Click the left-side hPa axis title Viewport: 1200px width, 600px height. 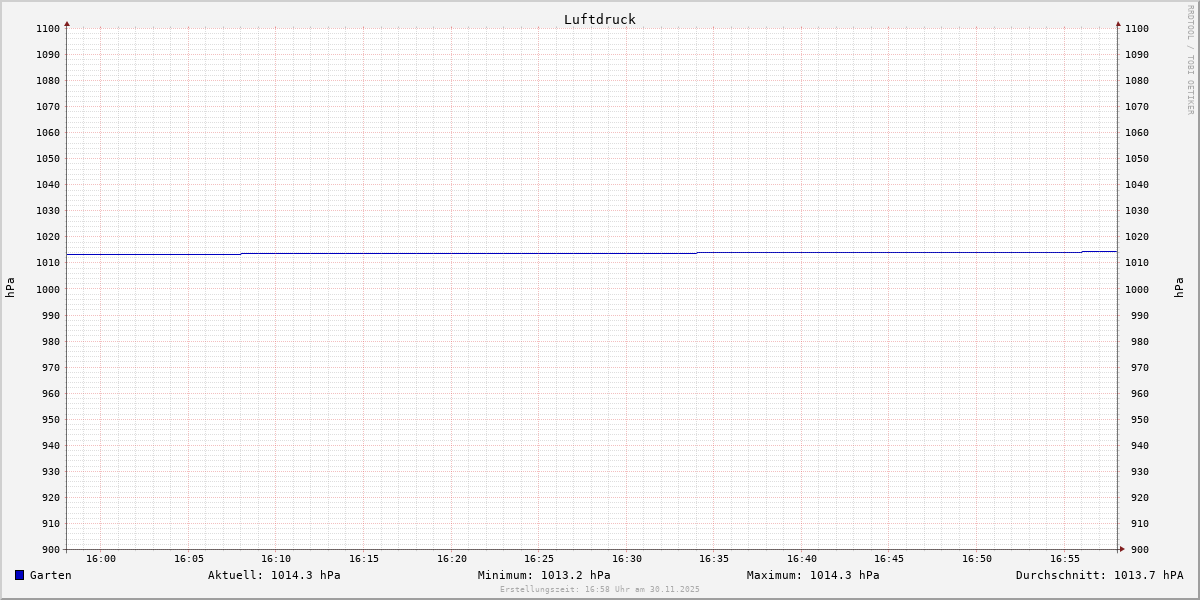(10, 288)
